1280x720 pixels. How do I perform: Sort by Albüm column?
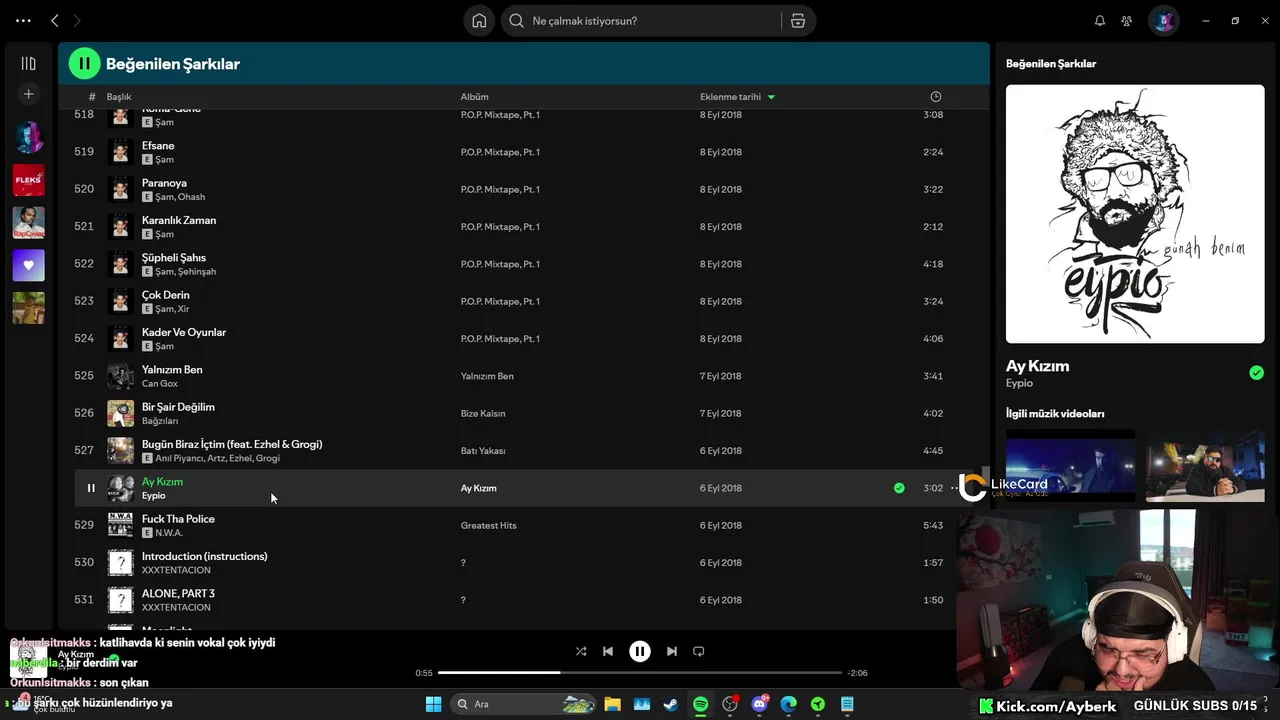(474, 97)
